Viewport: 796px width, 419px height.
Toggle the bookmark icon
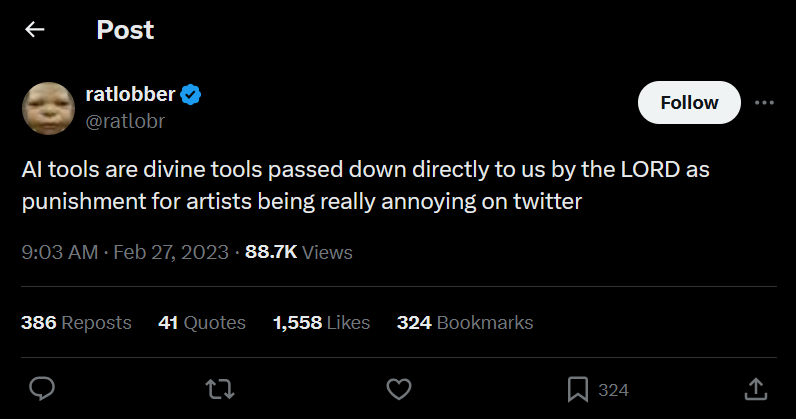578,388
